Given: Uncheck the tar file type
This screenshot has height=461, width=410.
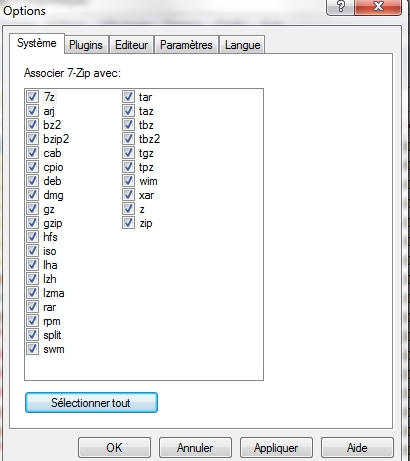Looking at the screenshot, I should [128, 97].
